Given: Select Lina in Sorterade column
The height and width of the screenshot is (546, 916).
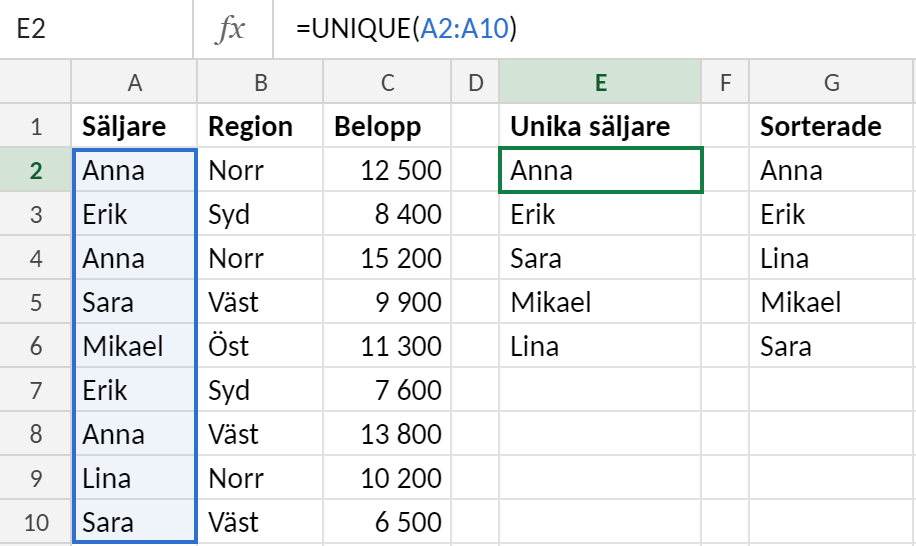Looking at the screenshot, I should pos(832,258).
